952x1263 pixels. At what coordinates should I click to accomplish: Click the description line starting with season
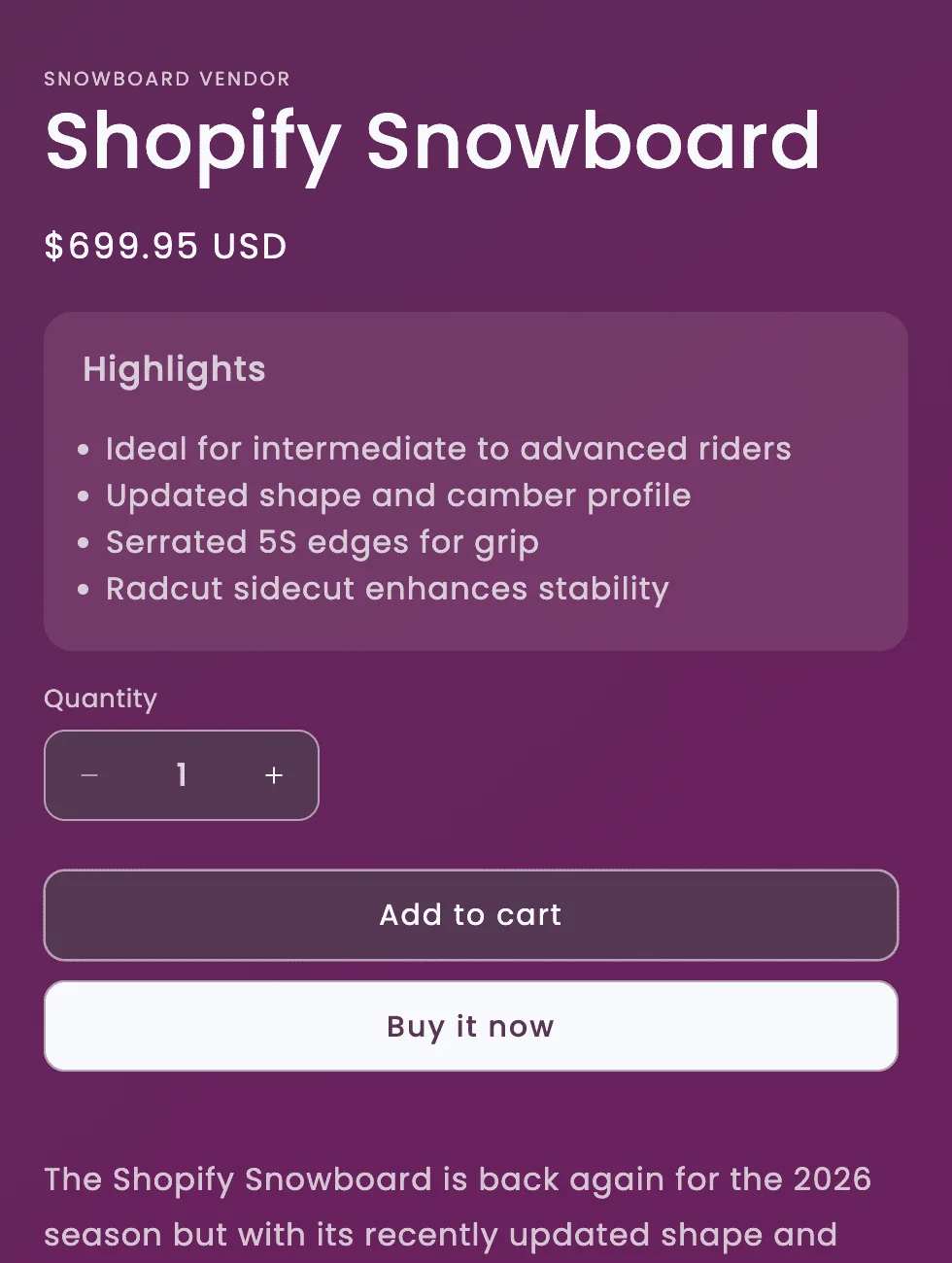click(x=440, y=1235)
